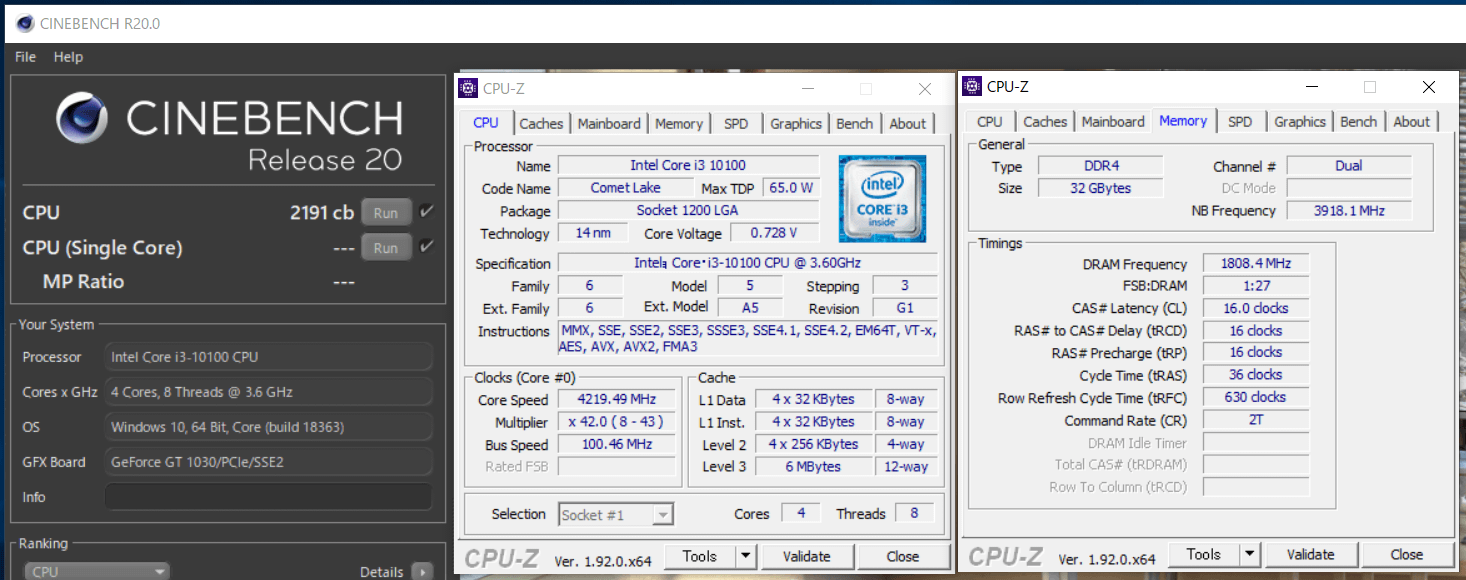The image size is (1466, 580).
Task: Click the OS field showing Windows 10
Action: tap(269, 427)
